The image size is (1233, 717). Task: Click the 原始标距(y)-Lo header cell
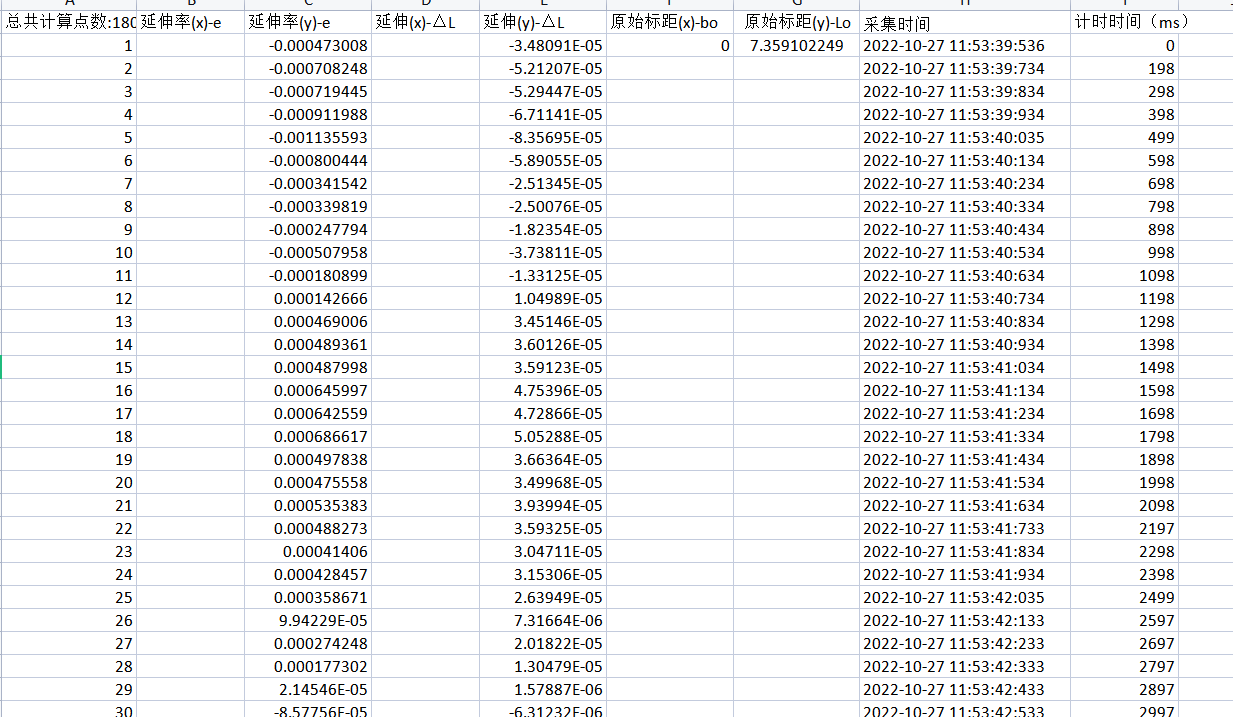click(x=796, y=22)
